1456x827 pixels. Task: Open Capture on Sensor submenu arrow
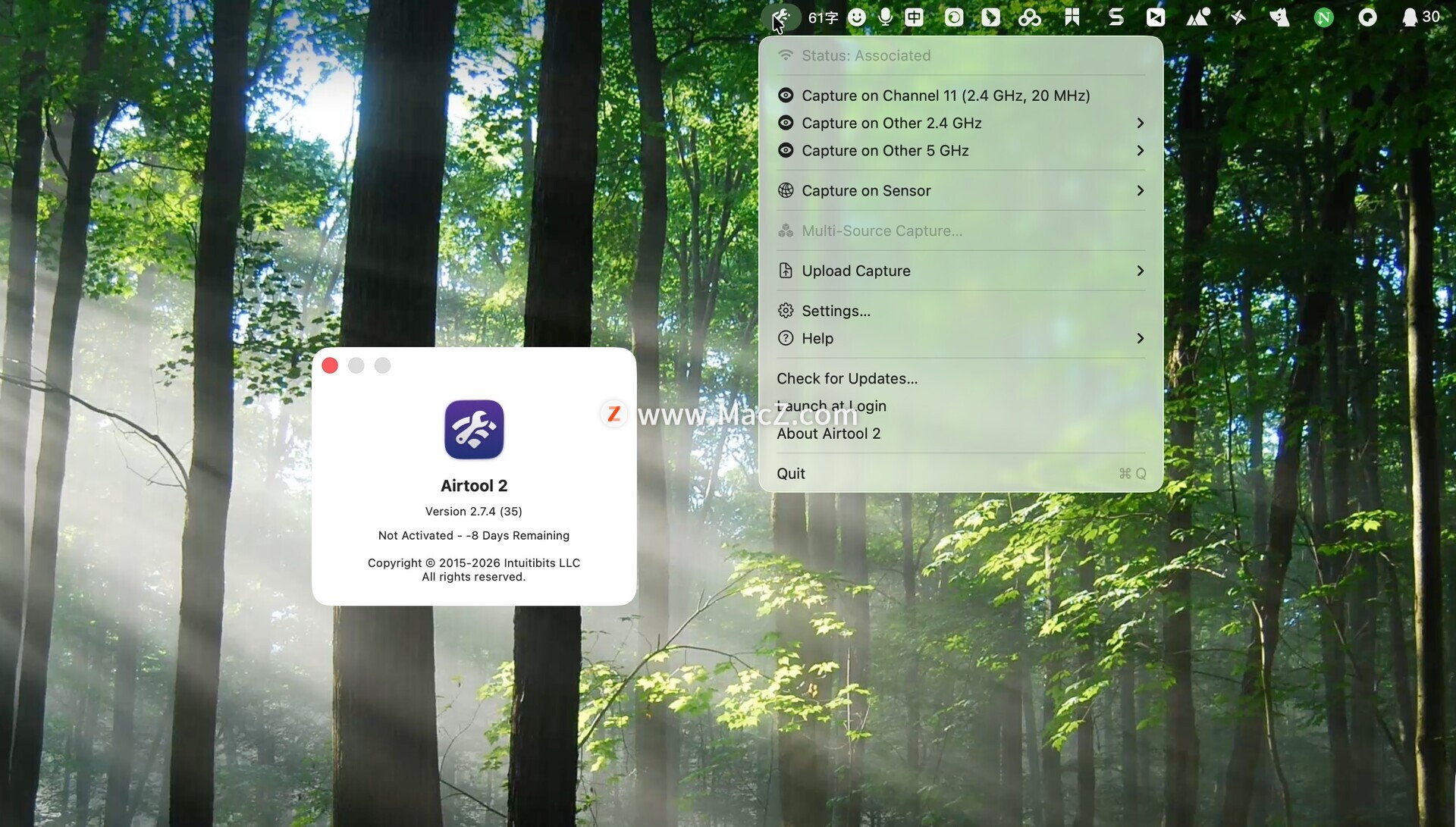(x=1140, y=191)
